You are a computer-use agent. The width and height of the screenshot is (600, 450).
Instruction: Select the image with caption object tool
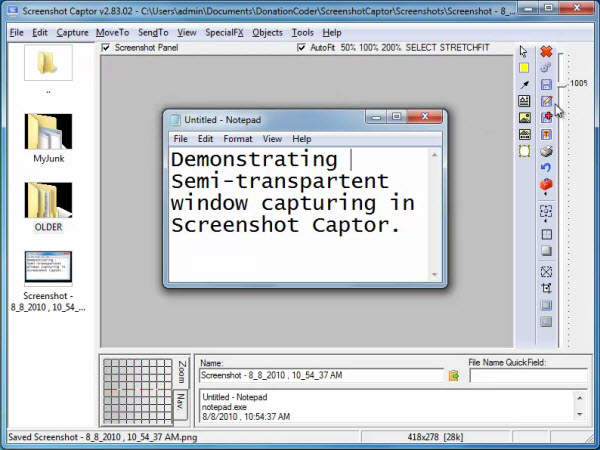[525, 134]
